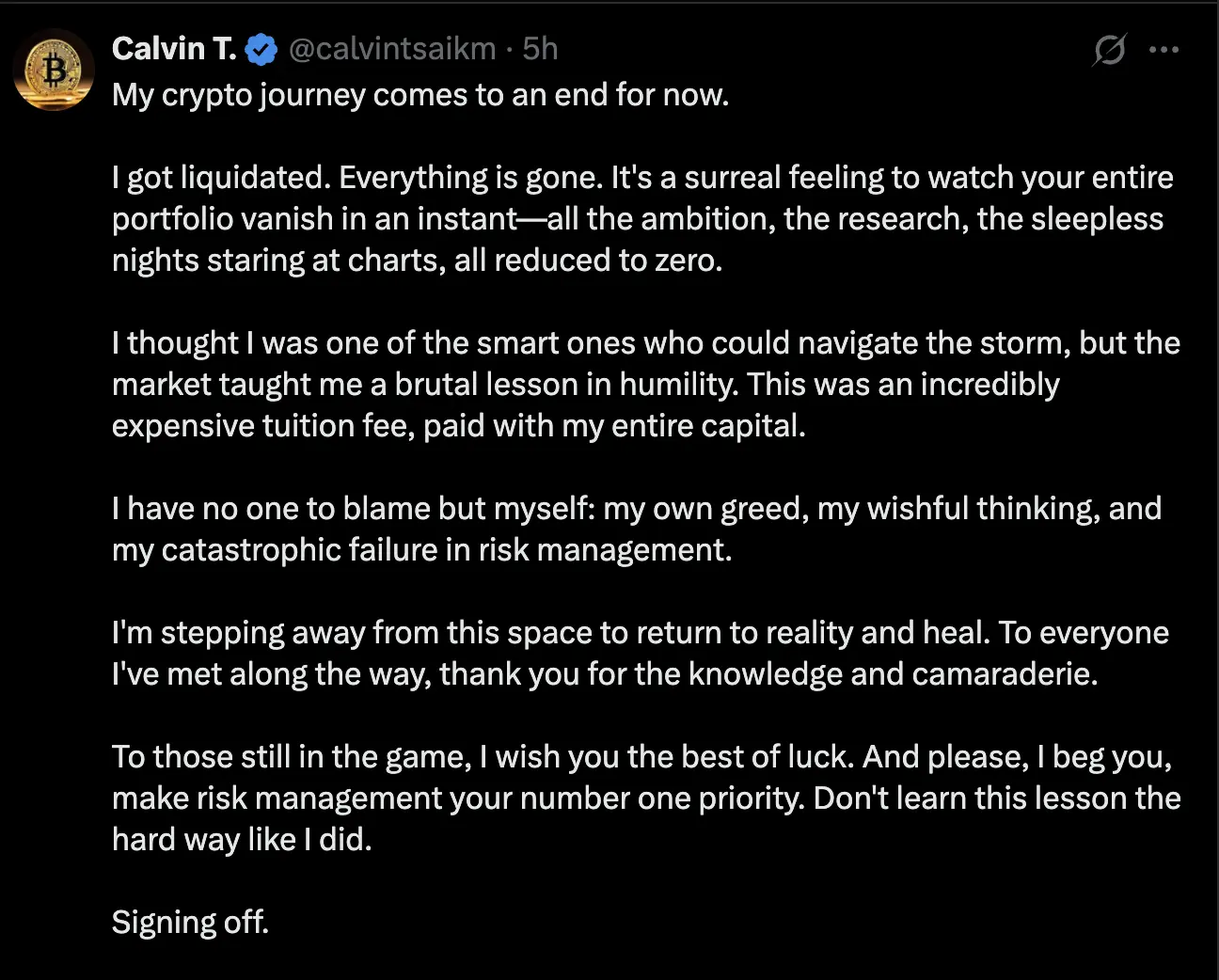This screenshot has width=1219, height=980.
Task: Click Calvin T.'s verified badge
Action: click(x=261, y=49)
